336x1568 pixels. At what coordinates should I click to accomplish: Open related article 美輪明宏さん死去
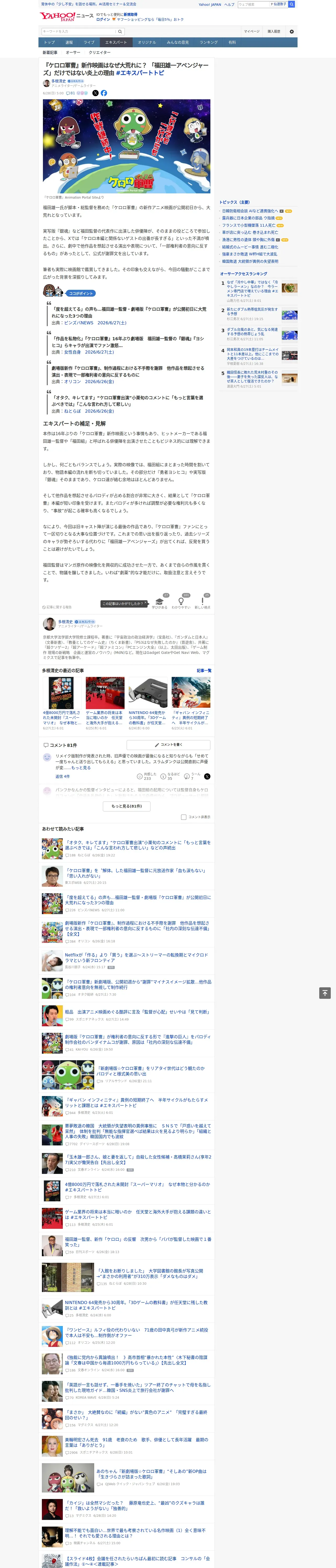[137, 1443]
